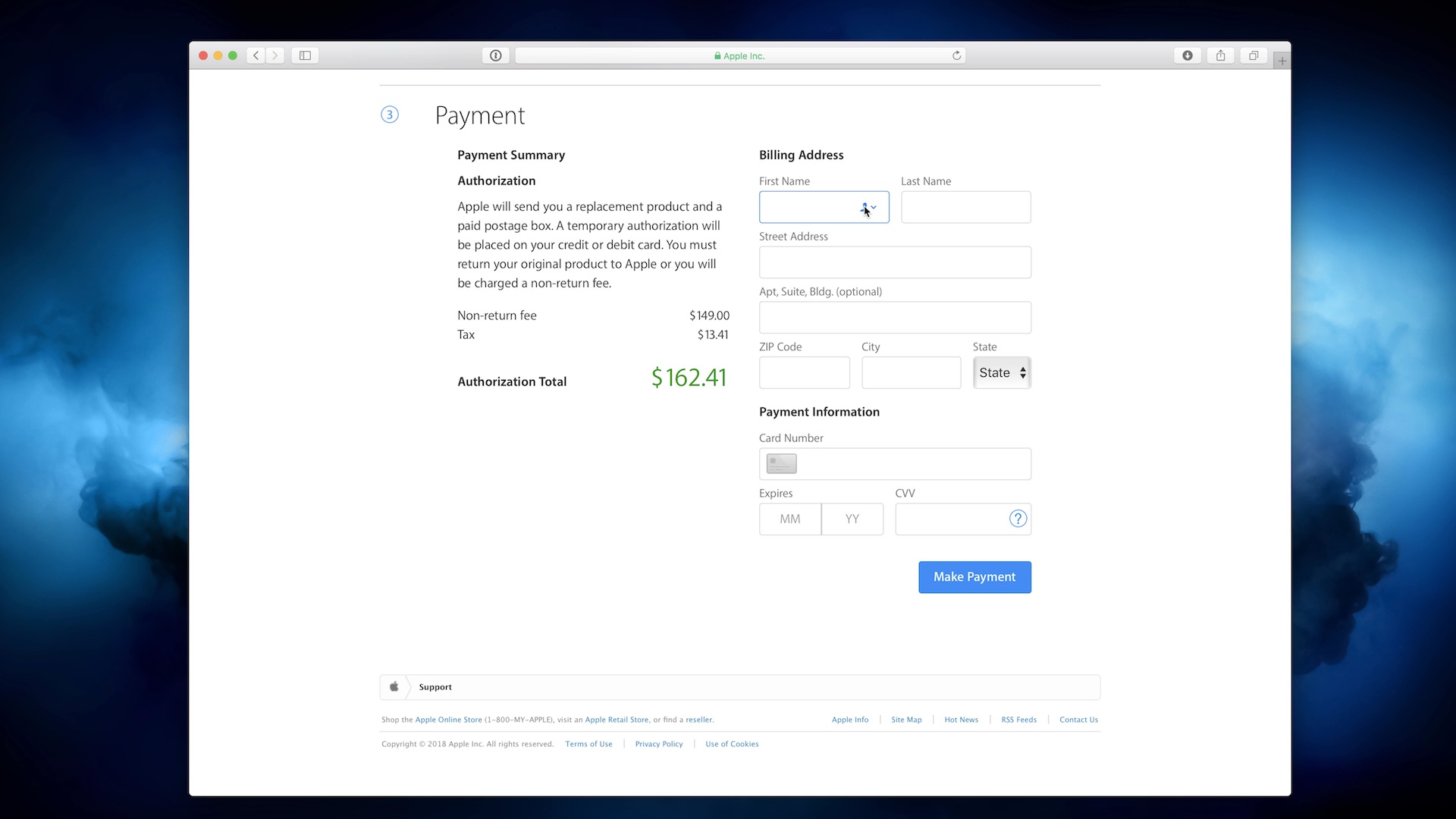The width and height of the screenshot is (1456, 819).
Task: Click the 1Password extension icon
Action: click(495, 55)
